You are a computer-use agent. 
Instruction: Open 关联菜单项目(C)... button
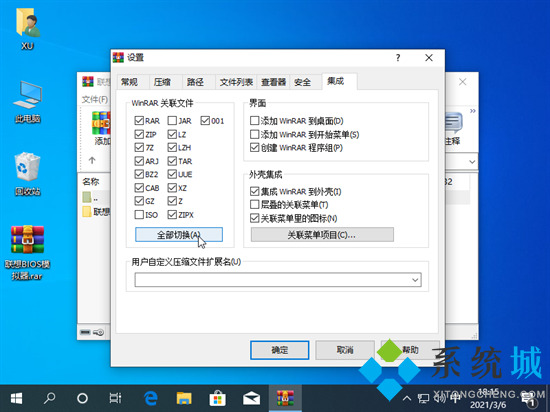322,235
